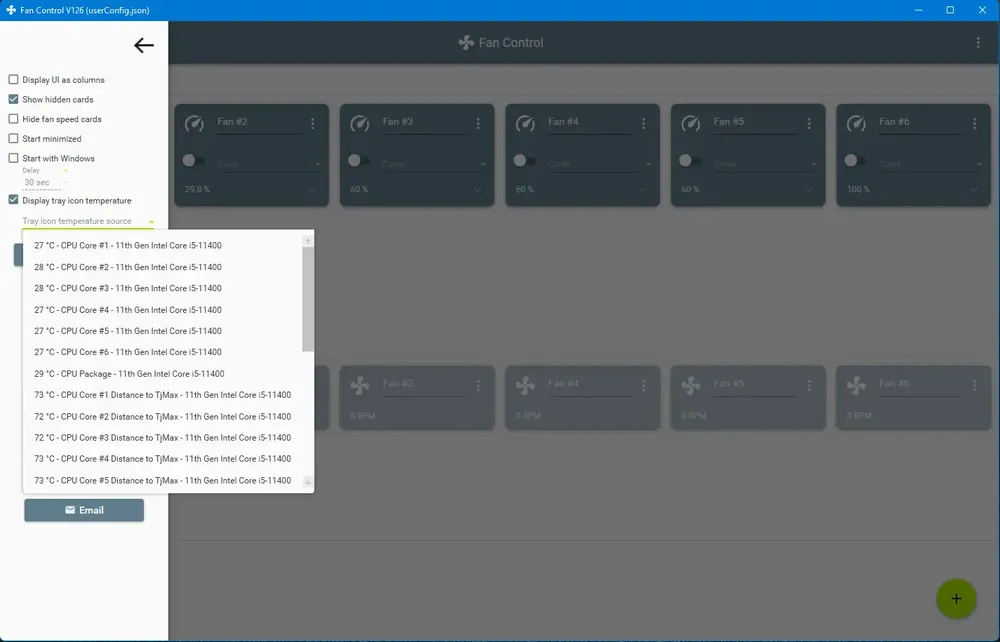Edit the Fan #5 speed card name
Viewport: 1000px width, 642px height.
point(754,384)
